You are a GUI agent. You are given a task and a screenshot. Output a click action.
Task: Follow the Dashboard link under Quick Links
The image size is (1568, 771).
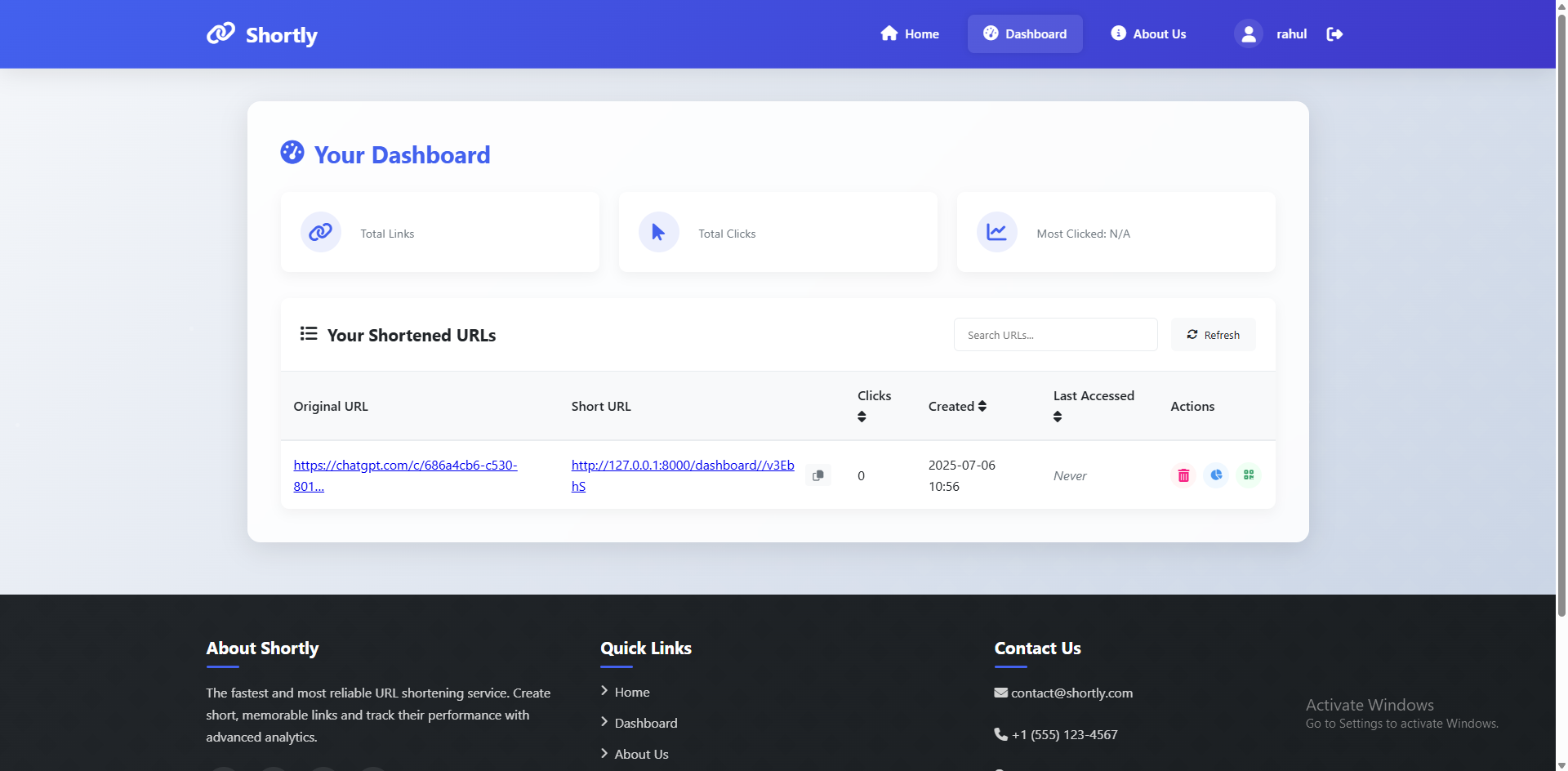pos(644,722)
